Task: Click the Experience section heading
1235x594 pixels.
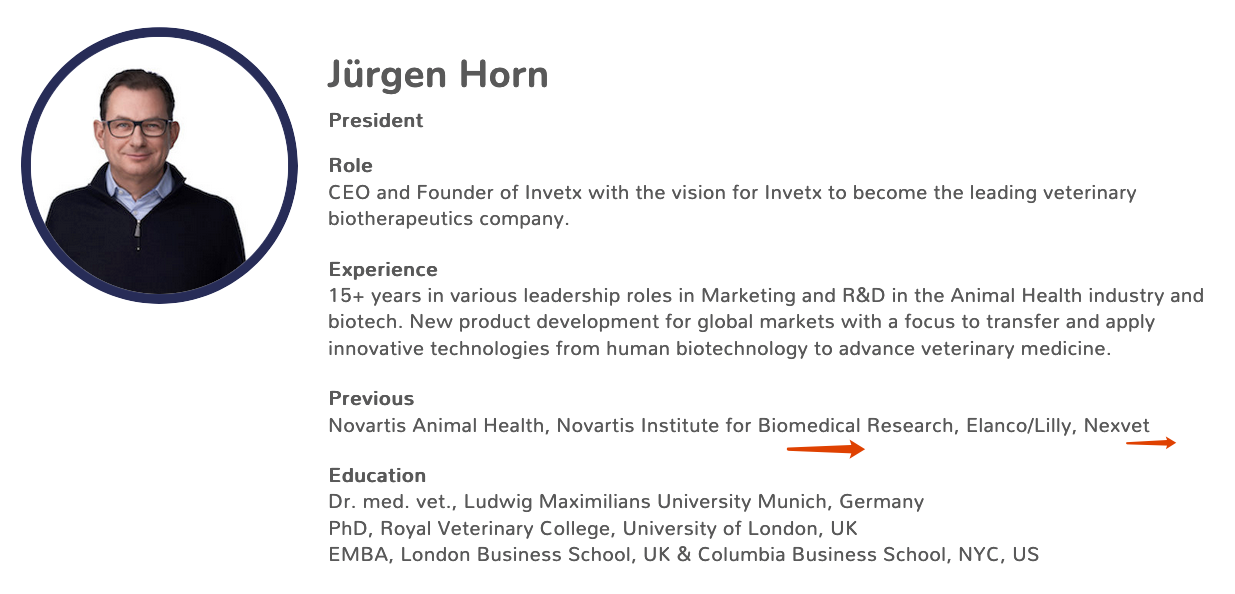Action: point(383,270)
